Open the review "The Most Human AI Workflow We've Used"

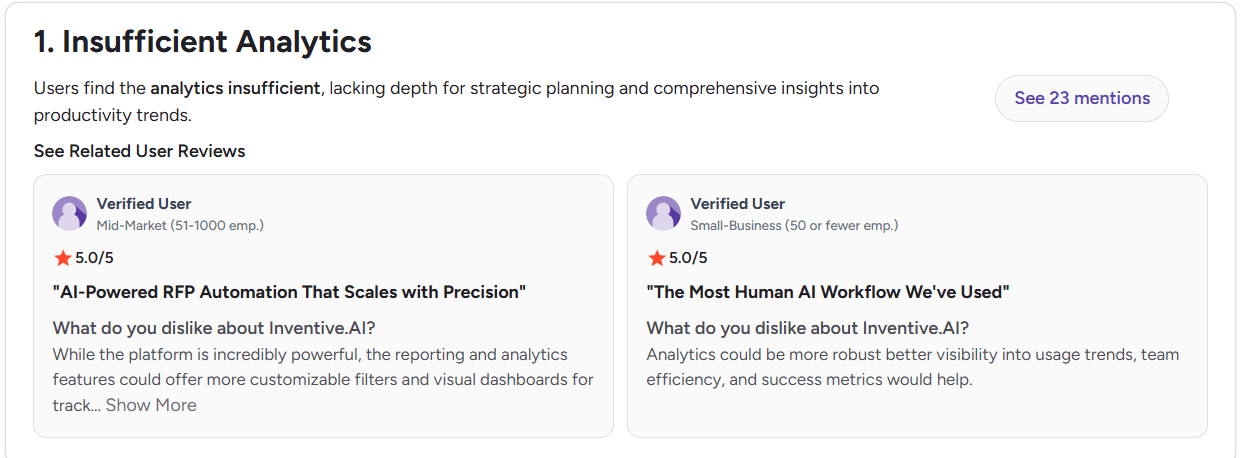tap(828, 292)
